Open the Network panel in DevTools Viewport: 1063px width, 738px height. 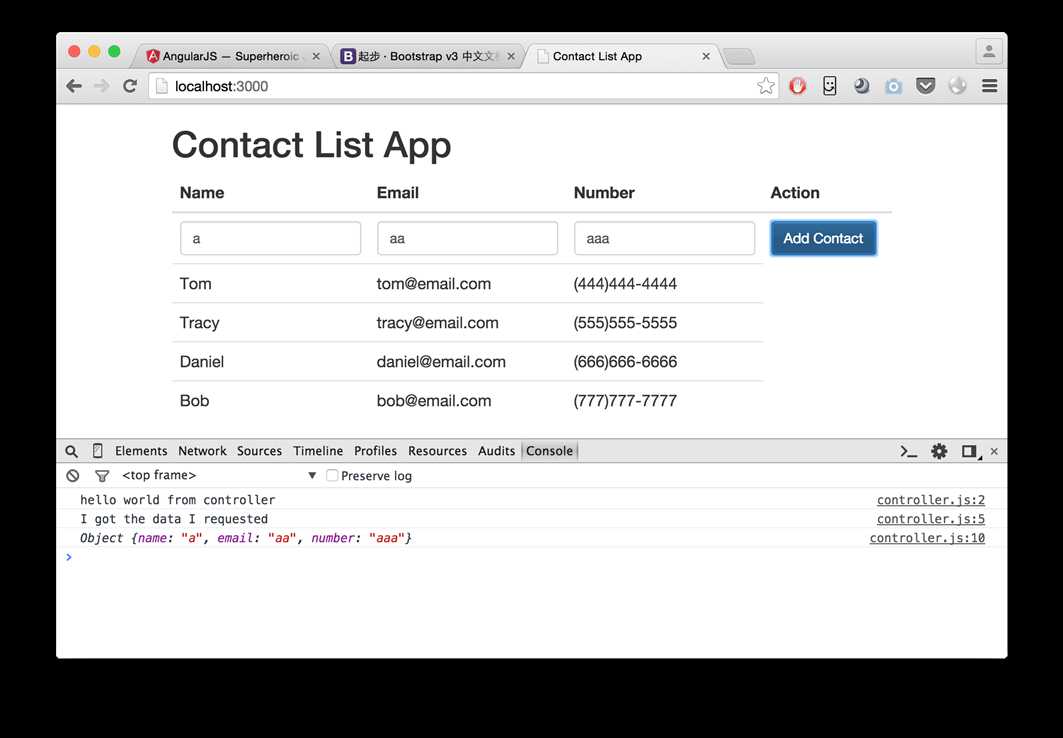pos(202,451)
